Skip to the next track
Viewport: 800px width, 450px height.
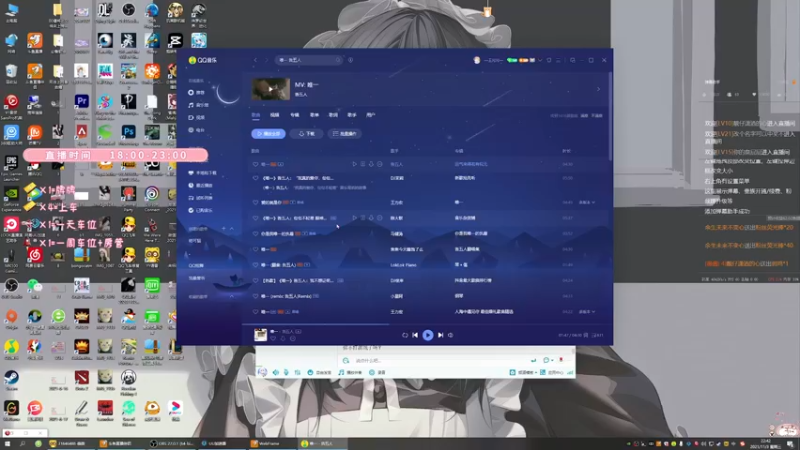(440, 335)
